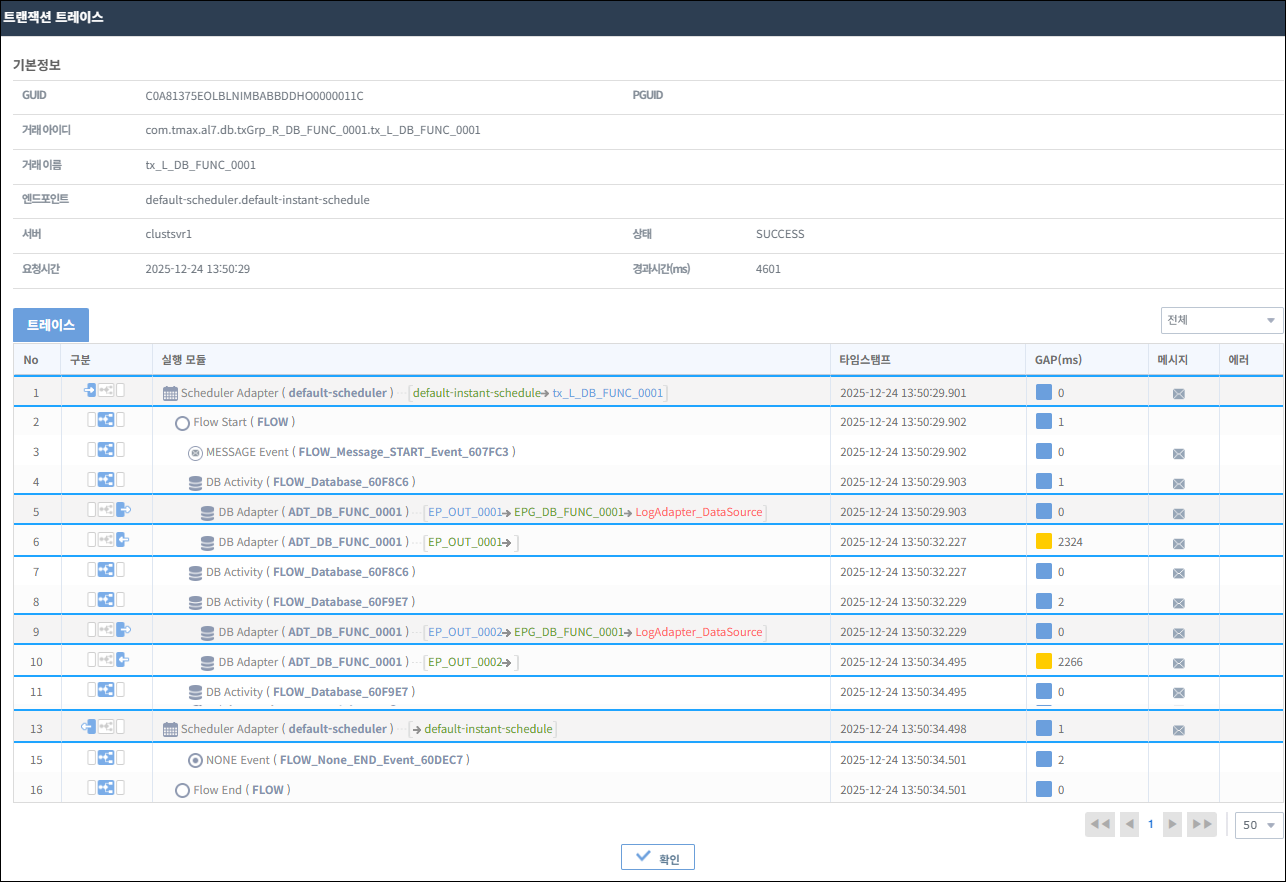Image resolution: width=1286 pixels, height=882 pixels.
Task: Click the yellow GAP swatch 2324
Action: tap(1044, 542)
